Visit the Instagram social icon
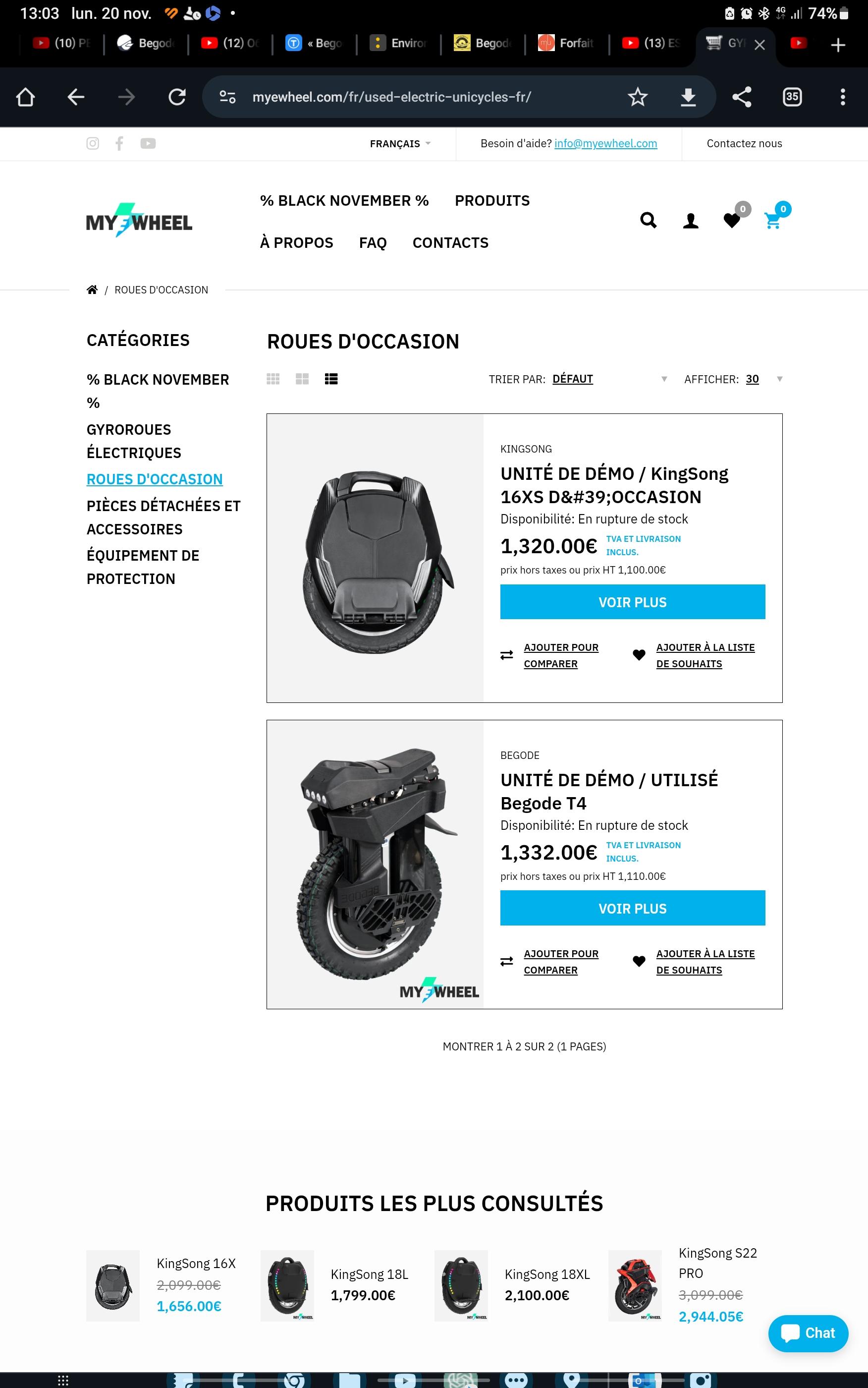Image resolution: width=868 pixels, height=1388 pixels. 93,144
